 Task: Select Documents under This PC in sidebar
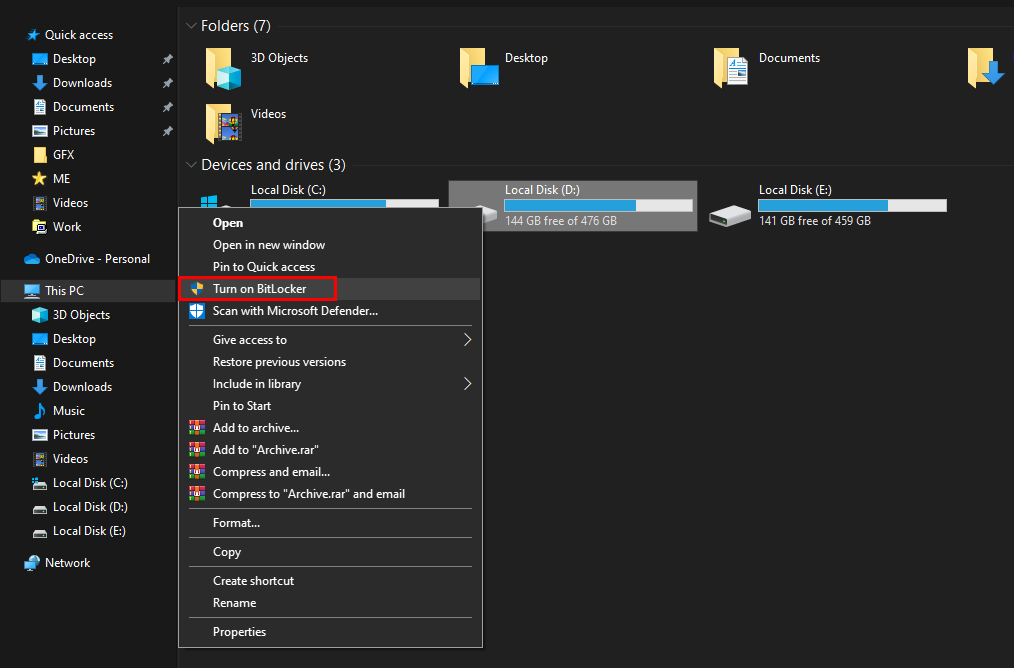83,363
